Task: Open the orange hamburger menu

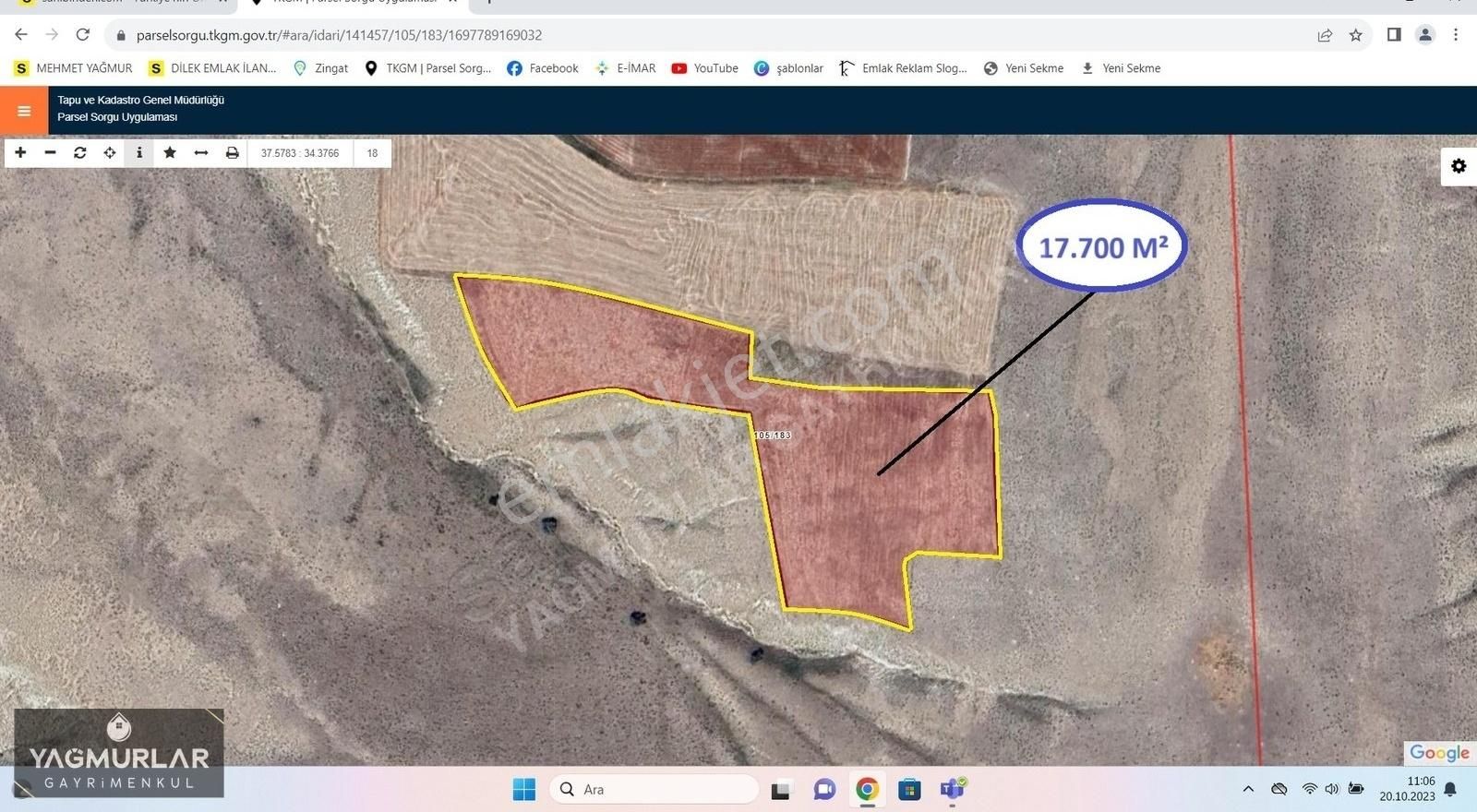Action: point(24,111)
